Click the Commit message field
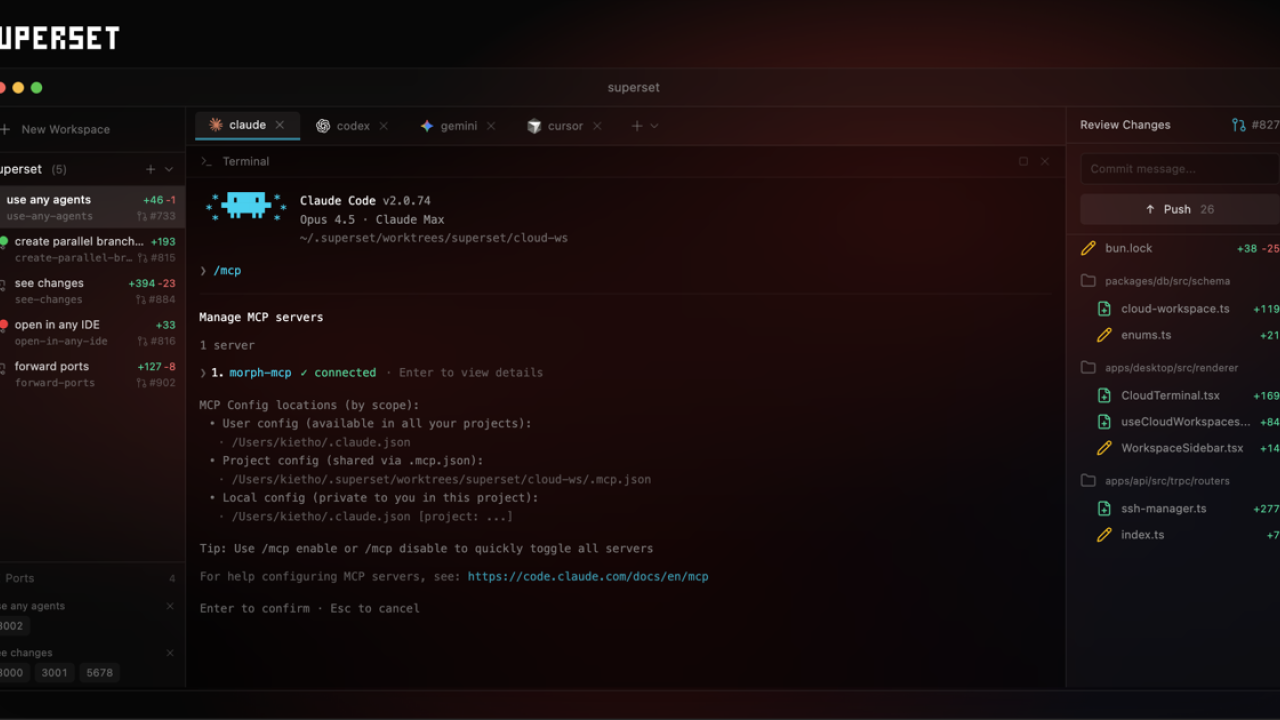The width and height of the screenshot is (1280, 720). coord(1180,169)
